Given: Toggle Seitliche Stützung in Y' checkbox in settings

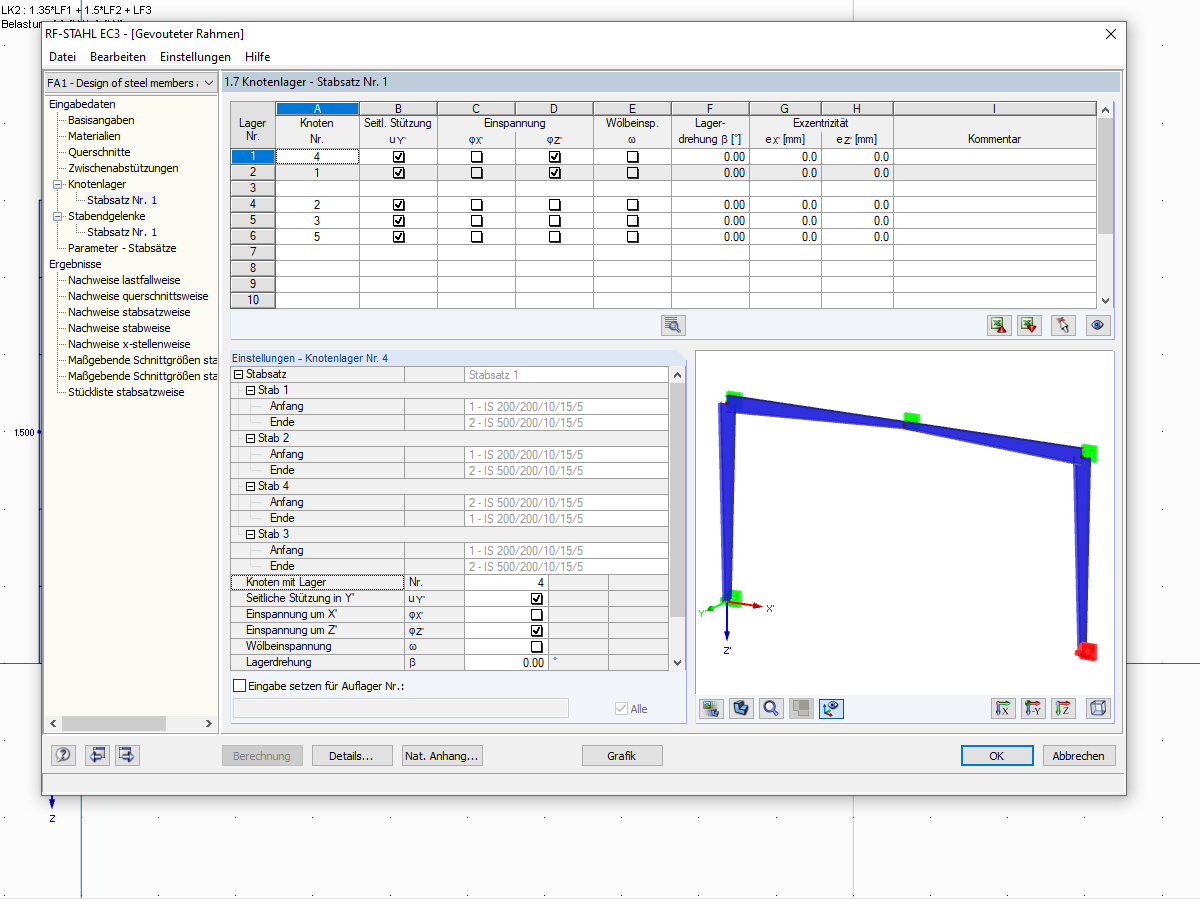Looking at the screenshot, I should (x=537, y=599).
